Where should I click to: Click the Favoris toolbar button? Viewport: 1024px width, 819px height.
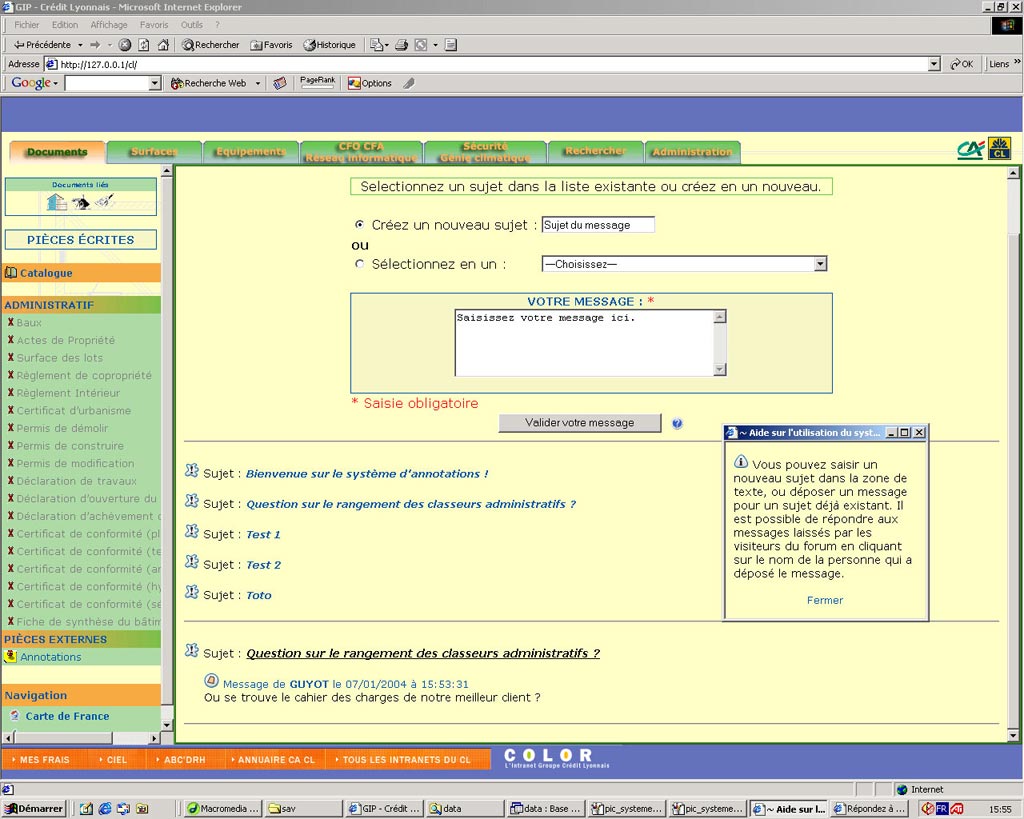tap(272, 44)
